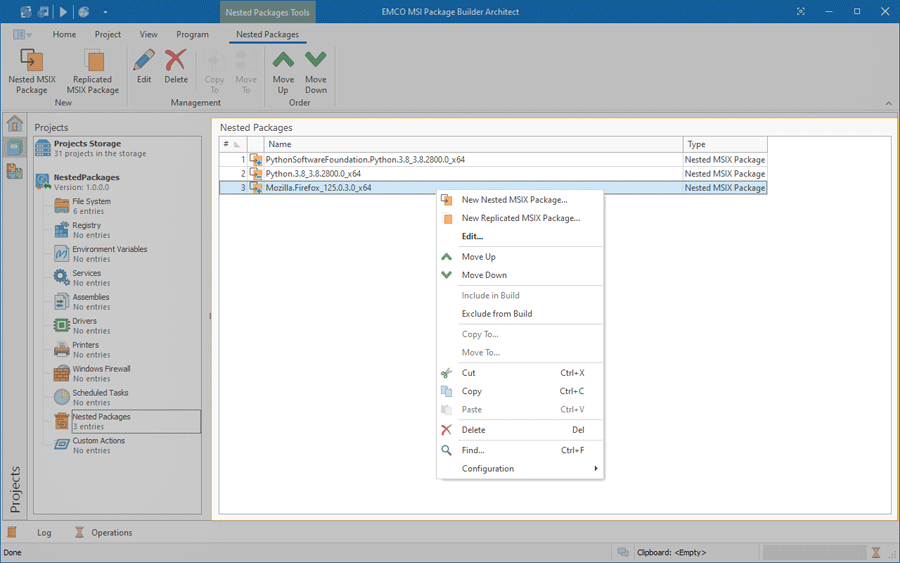Click the status bar chat messages icon
This screenshot has width=900, height=563.
[x=623, y=552]
